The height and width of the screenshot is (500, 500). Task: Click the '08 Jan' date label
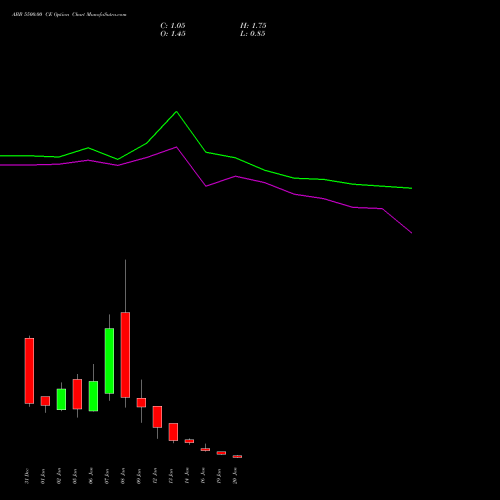(123, 476)
